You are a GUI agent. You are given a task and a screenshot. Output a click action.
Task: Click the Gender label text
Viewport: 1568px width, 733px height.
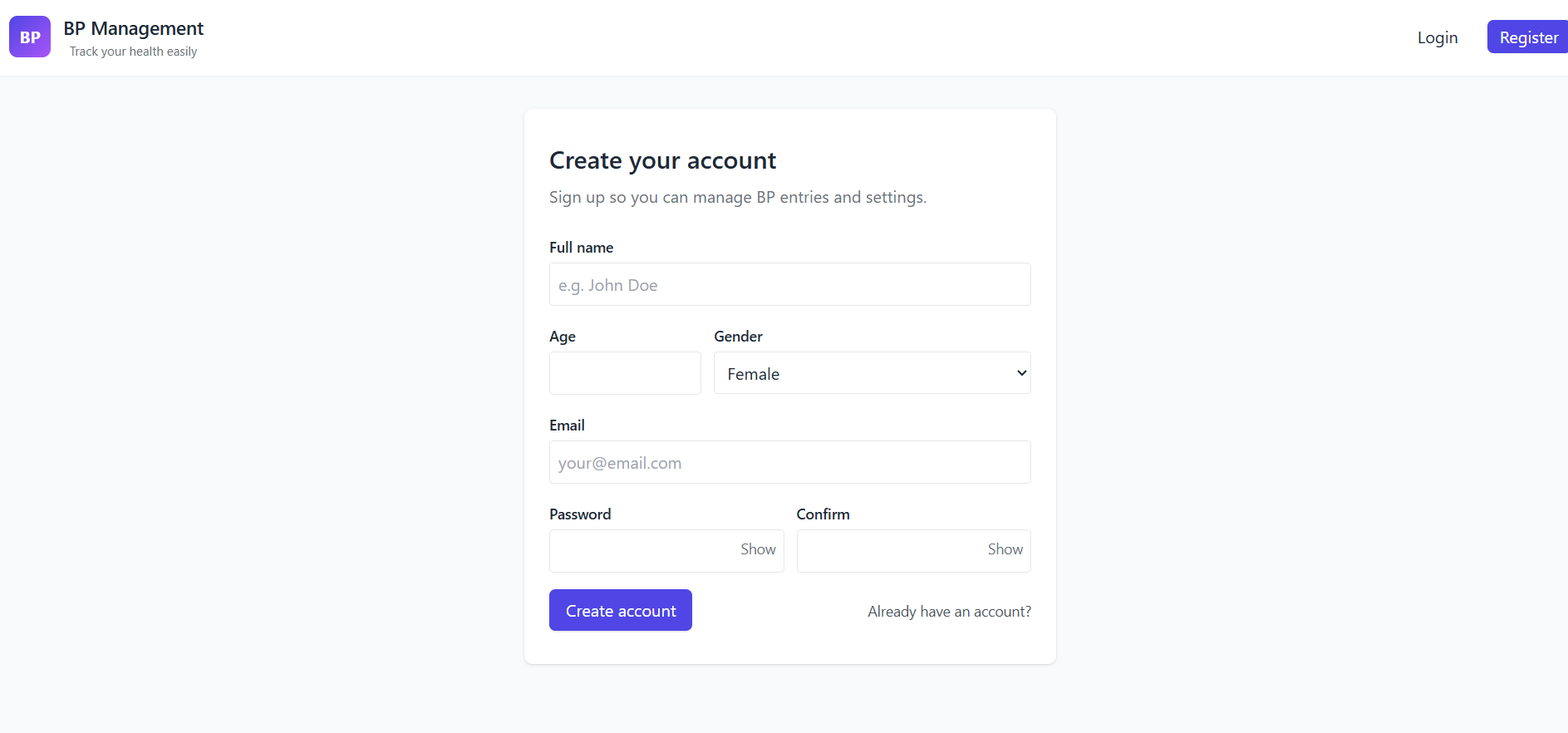[x=738, y=337]
